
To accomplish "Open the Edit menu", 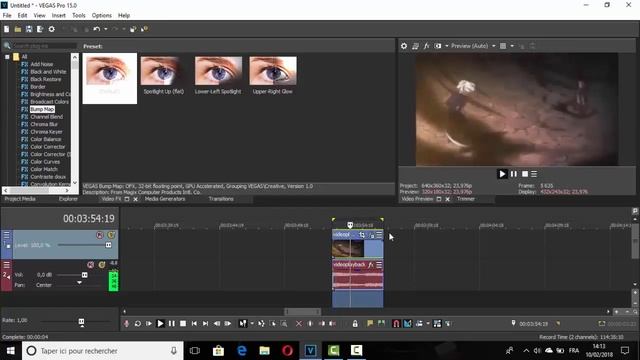I will pos(22,16).
